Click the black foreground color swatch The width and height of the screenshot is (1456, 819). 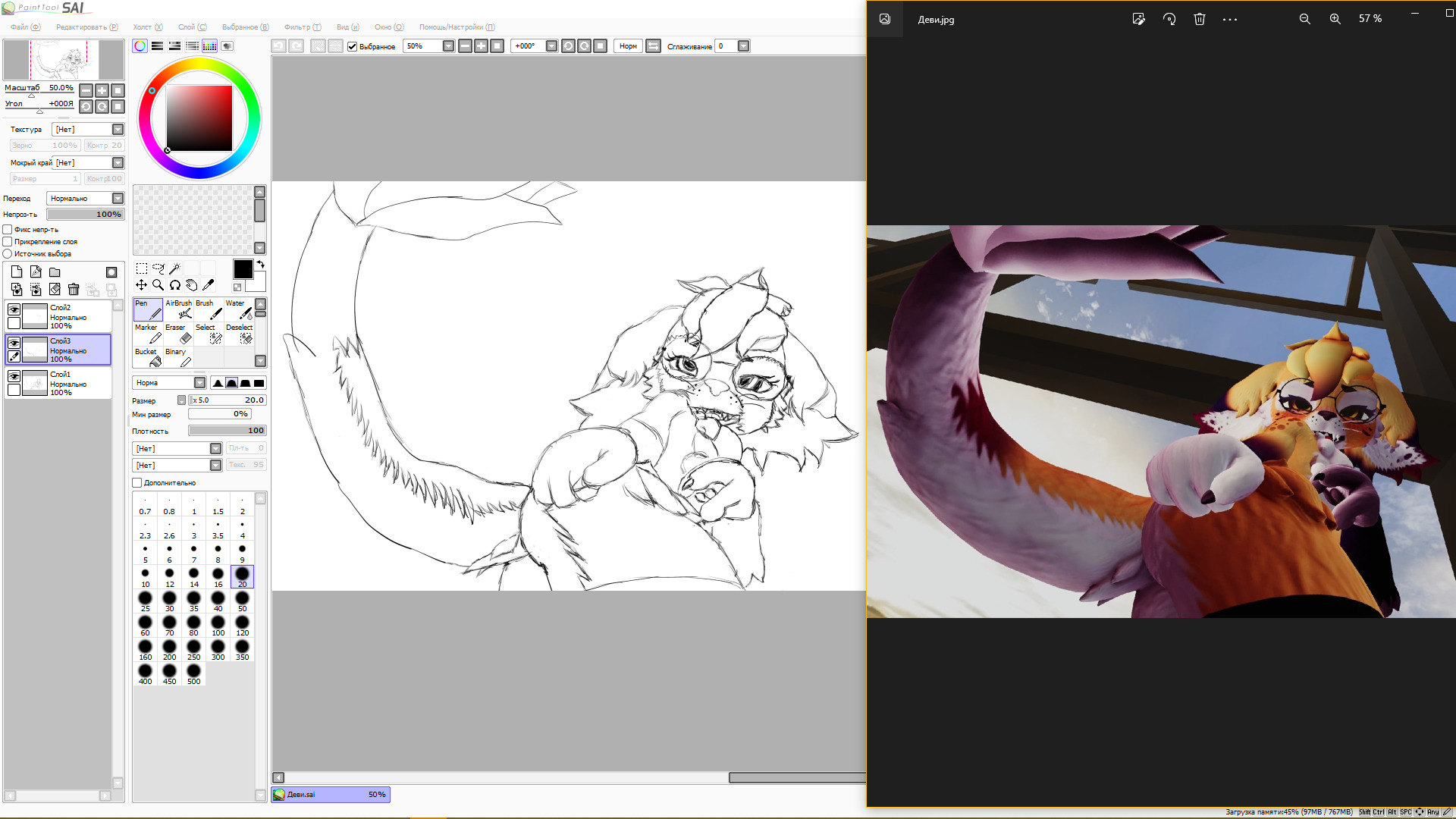tap(243, 269)
